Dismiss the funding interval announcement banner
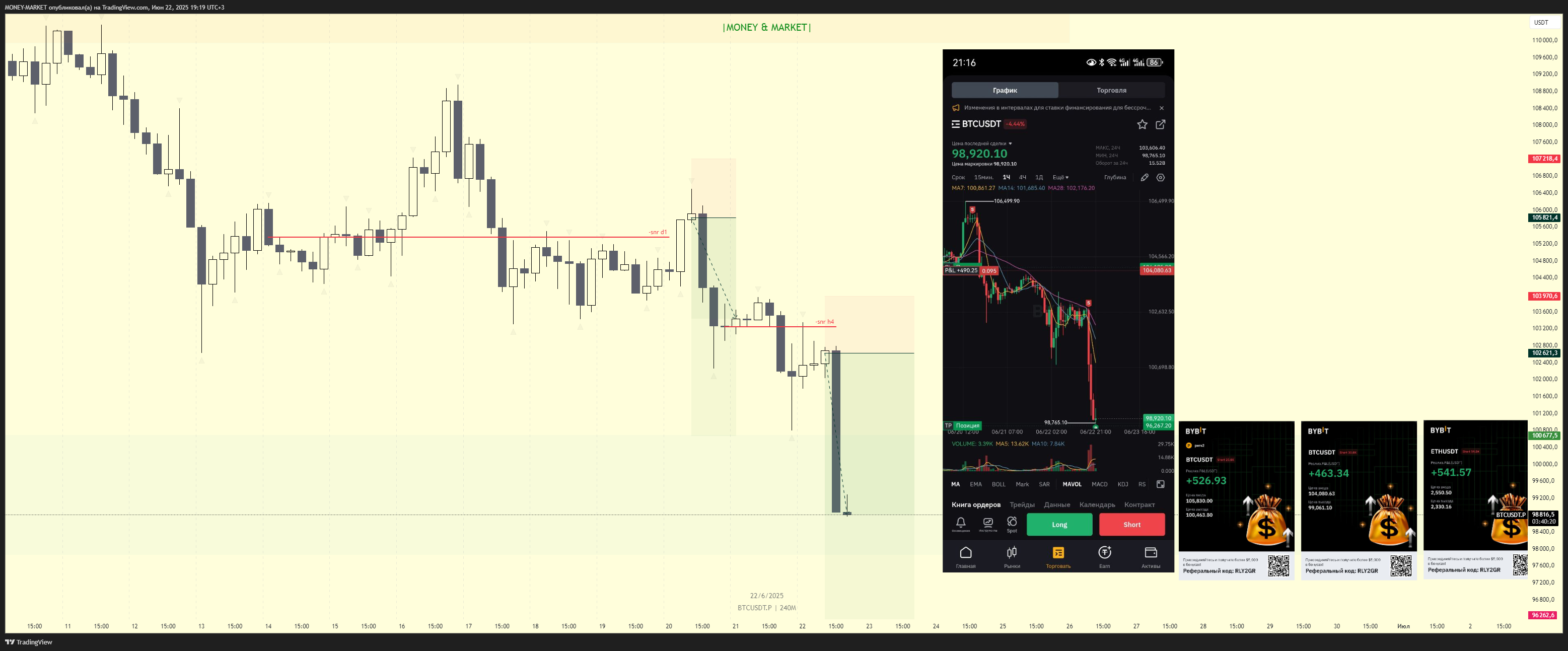1568x651 pixels. pos(1161,108)
